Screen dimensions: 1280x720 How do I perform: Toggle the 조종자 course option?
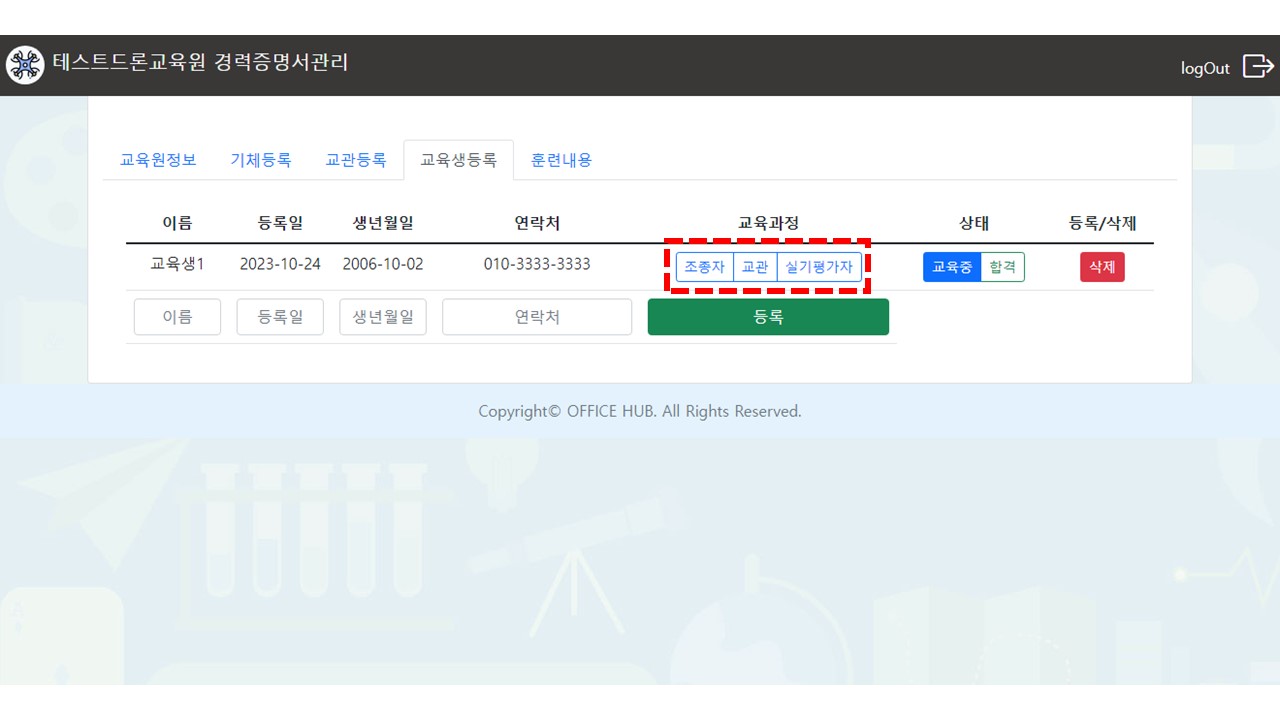(x=704, y=267)
